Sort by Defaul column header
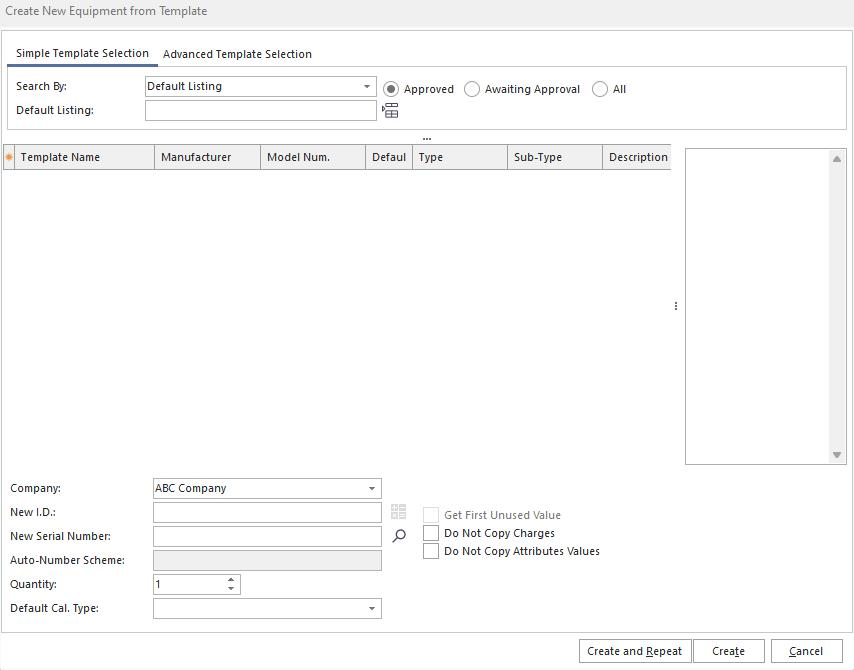Screen dimensions: 854x670 389,157
